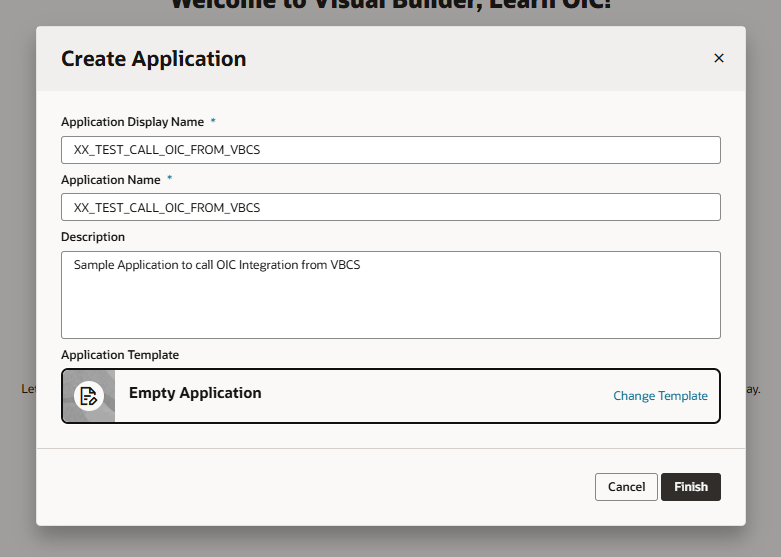
Task: Open the Change Template link
Action: (660, 396)
